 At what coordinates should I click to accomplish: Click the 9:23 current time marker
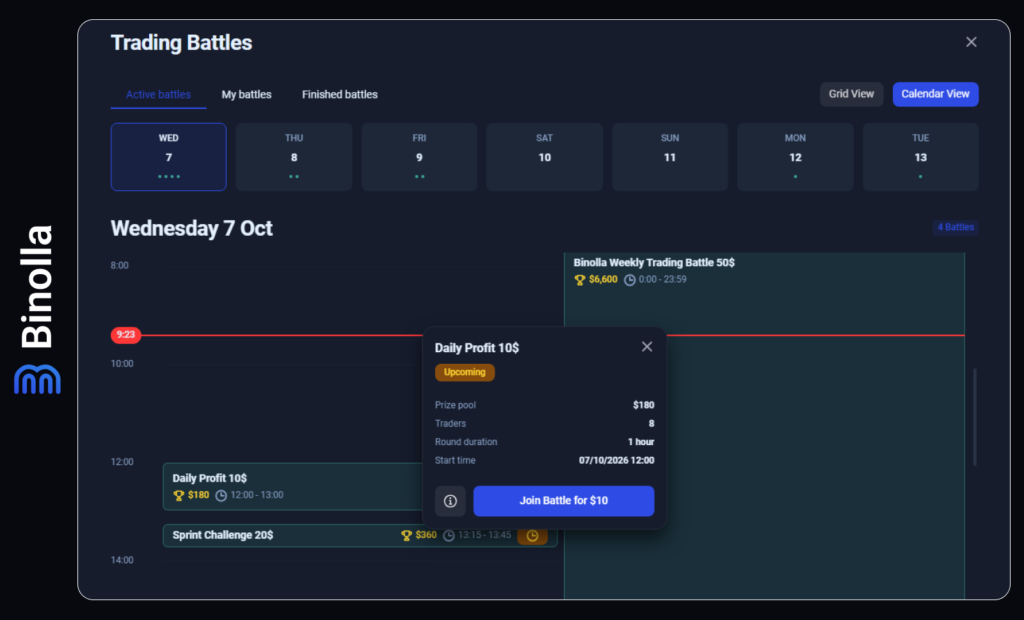tap(125, 335)
